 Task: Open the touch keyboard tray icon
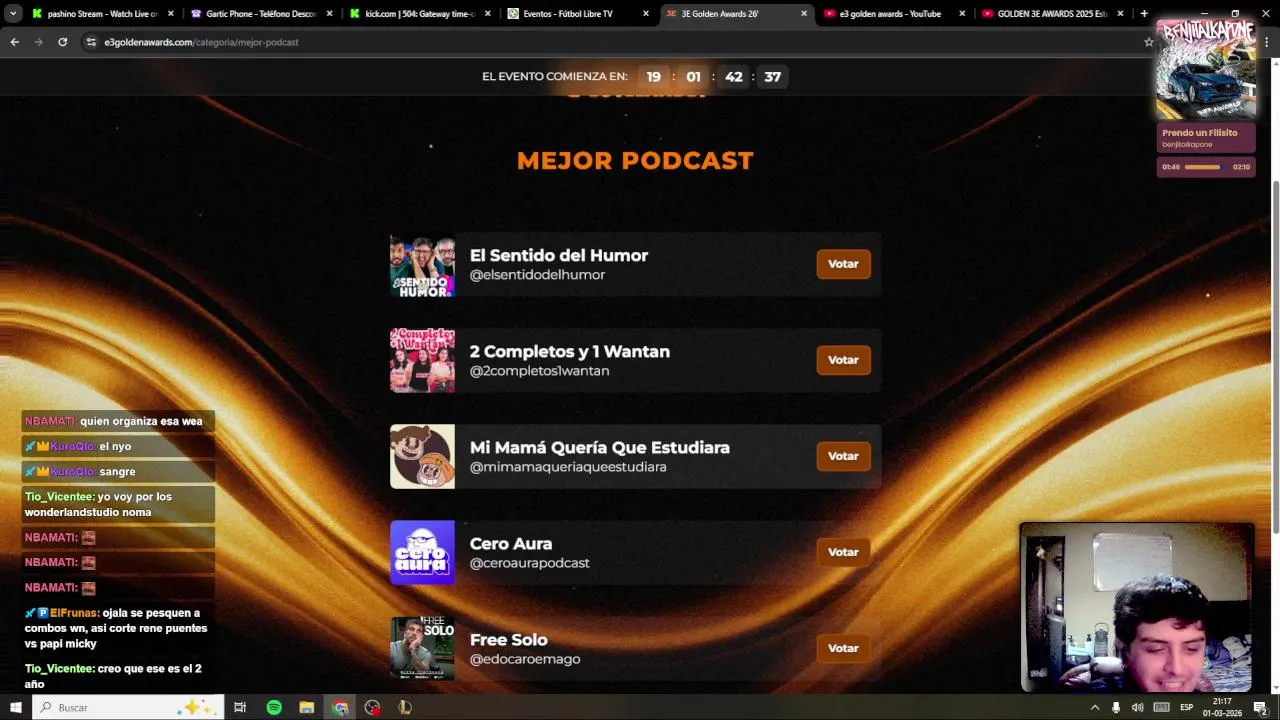tap(1161, 707)
